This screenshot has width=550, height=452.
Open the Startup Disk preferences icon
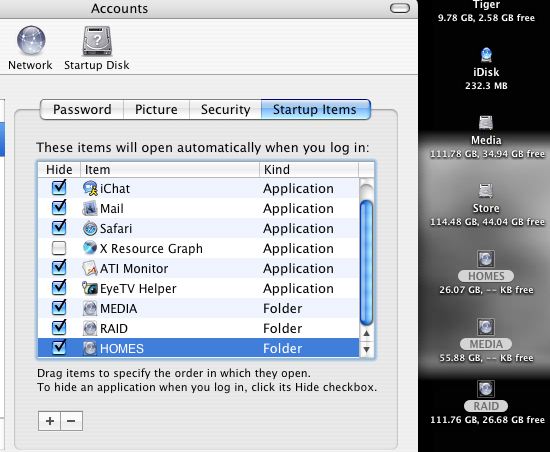pyautogui.click(x=97, y=41)
